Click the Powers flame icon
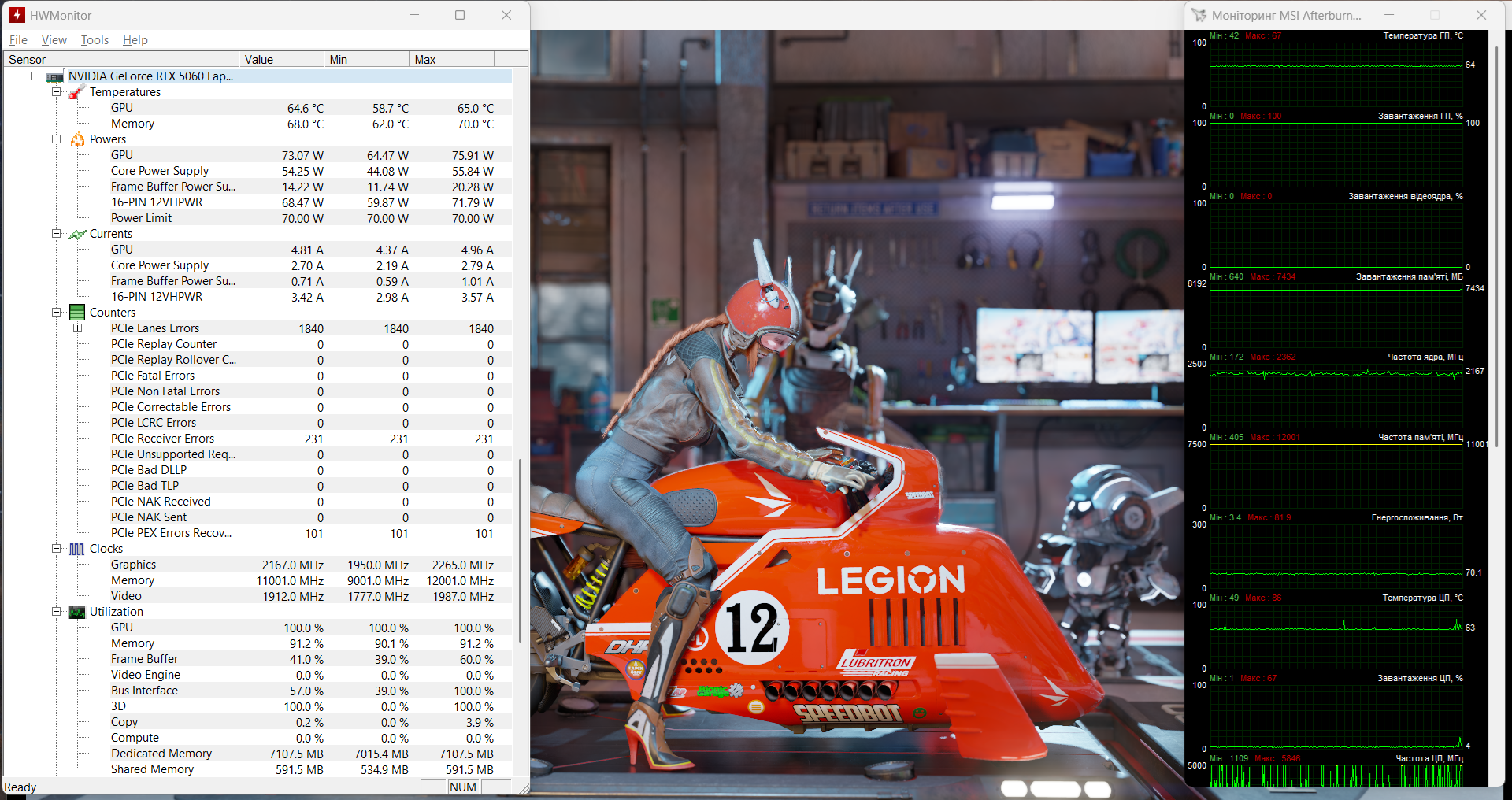Screen dimensions: 1512x800 coord(76,139)
